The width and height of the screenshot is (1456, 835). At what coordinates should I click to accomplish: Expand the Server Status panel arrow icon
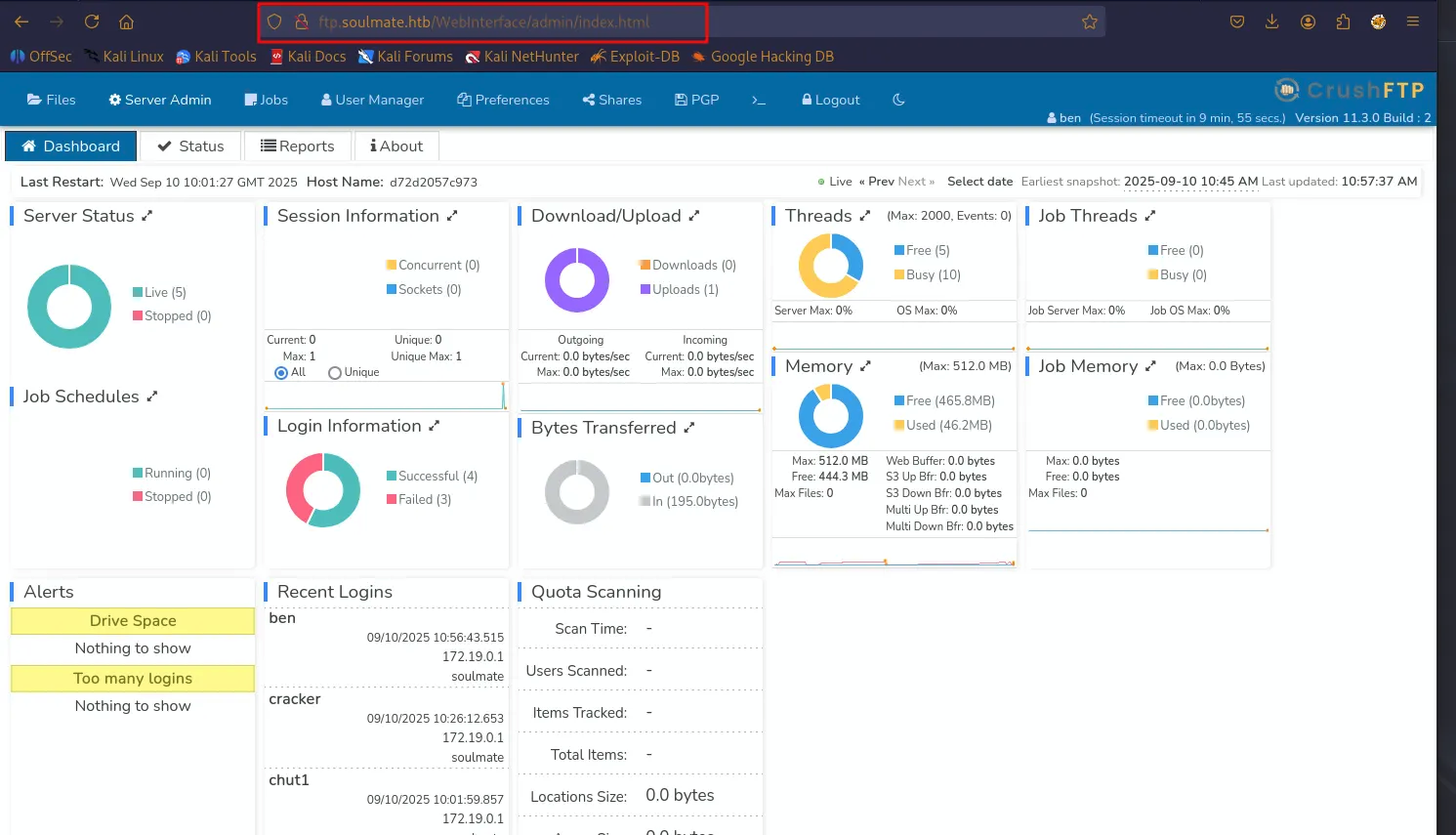click(x=147, y=216)
